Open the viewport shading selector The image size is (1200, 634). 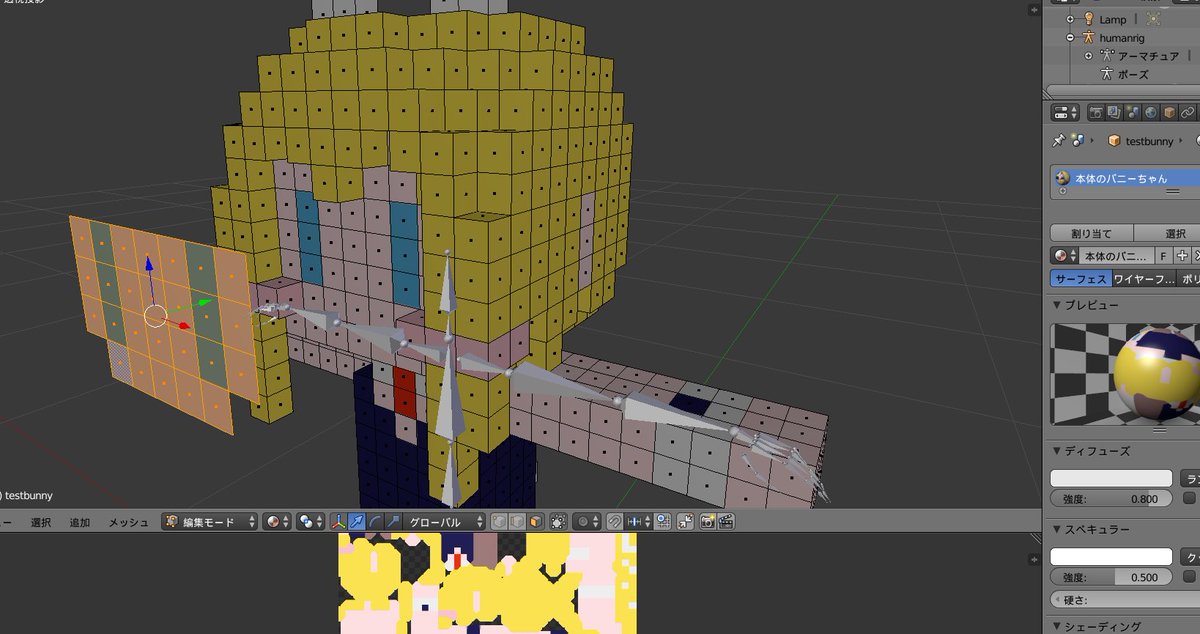pyautogui.click(x=278, y=522)
